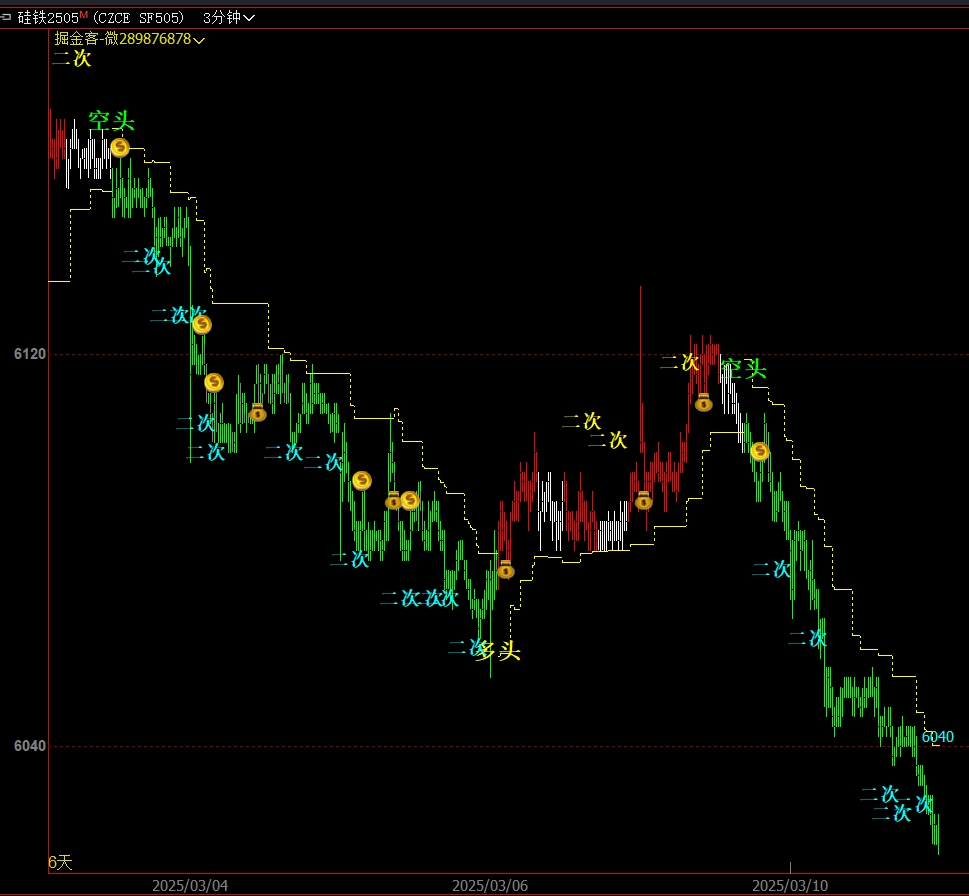The image size is (969, 896).
Task: Click the 6120 label on the price axis
Action: tap(30, 354)
